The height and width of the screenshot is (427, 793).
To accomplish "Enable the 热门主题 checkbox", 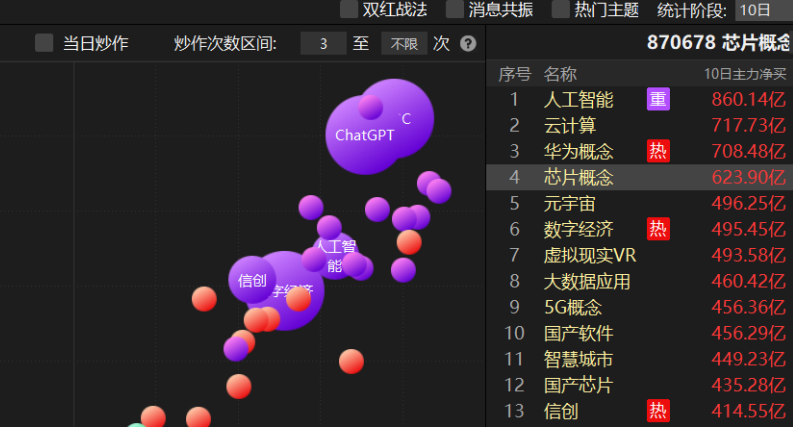I will click(x=560, y=9).
